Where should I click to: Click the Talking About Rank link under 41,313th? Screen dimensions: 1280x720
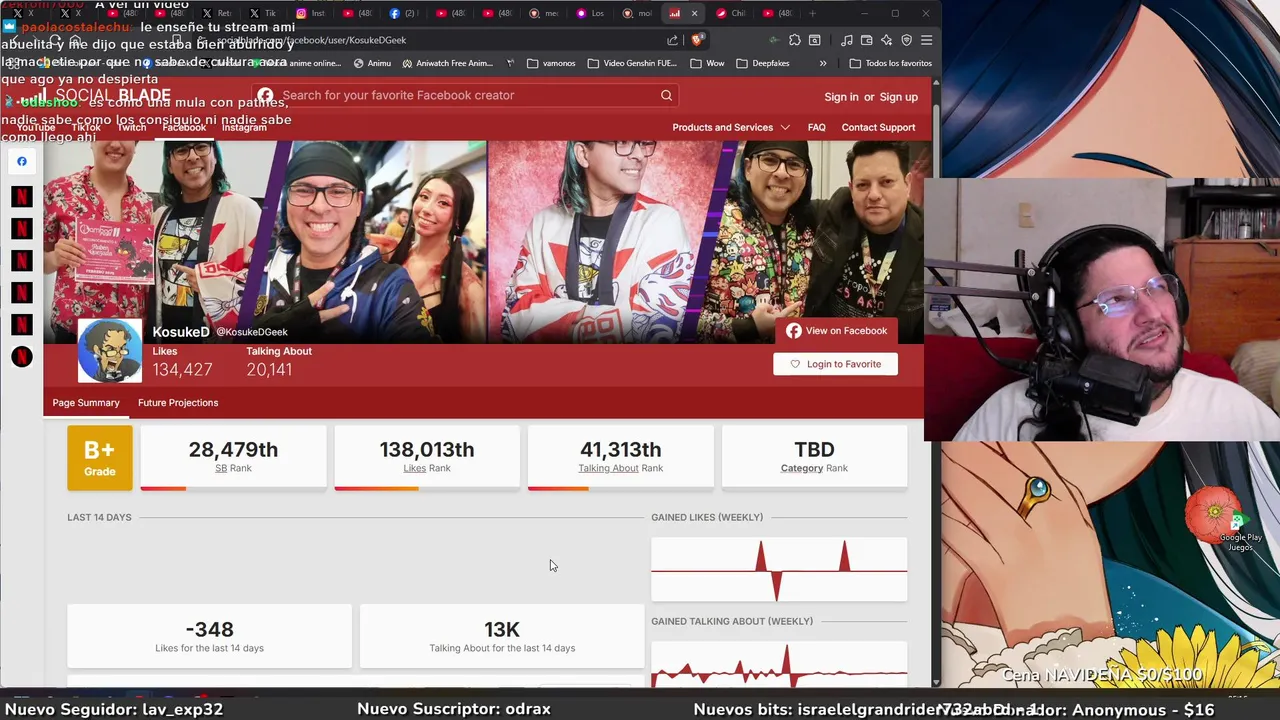coord(620,468)
